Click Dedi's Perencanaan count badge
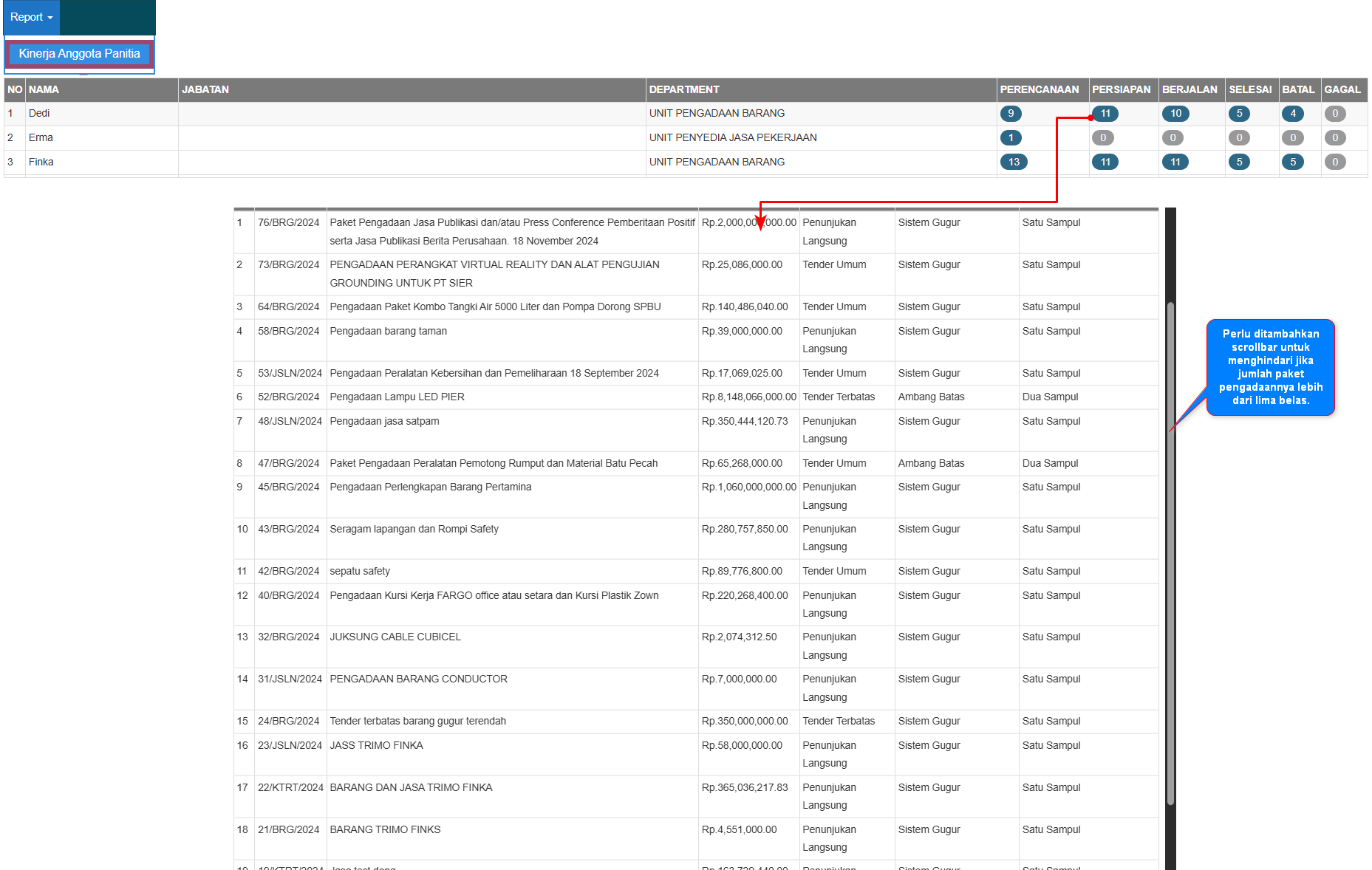 click(1010, 114)
